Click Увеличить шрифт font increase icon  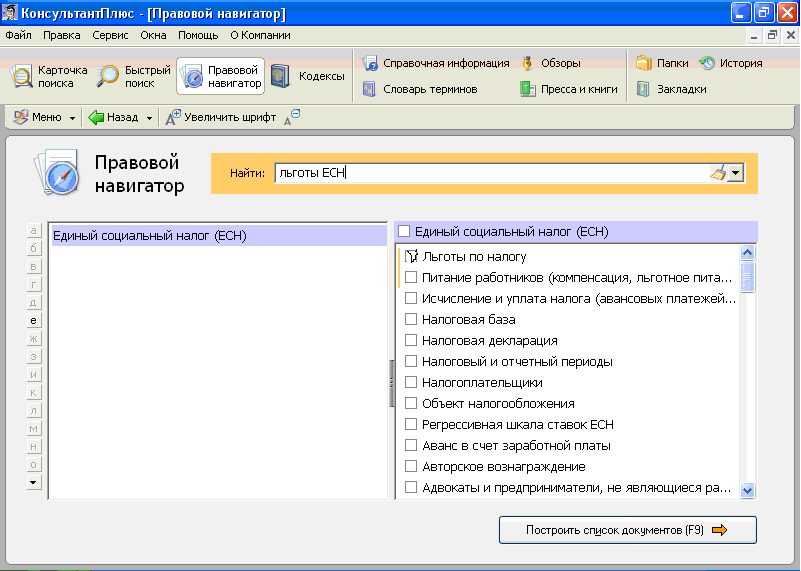click(x=173, y=117)
